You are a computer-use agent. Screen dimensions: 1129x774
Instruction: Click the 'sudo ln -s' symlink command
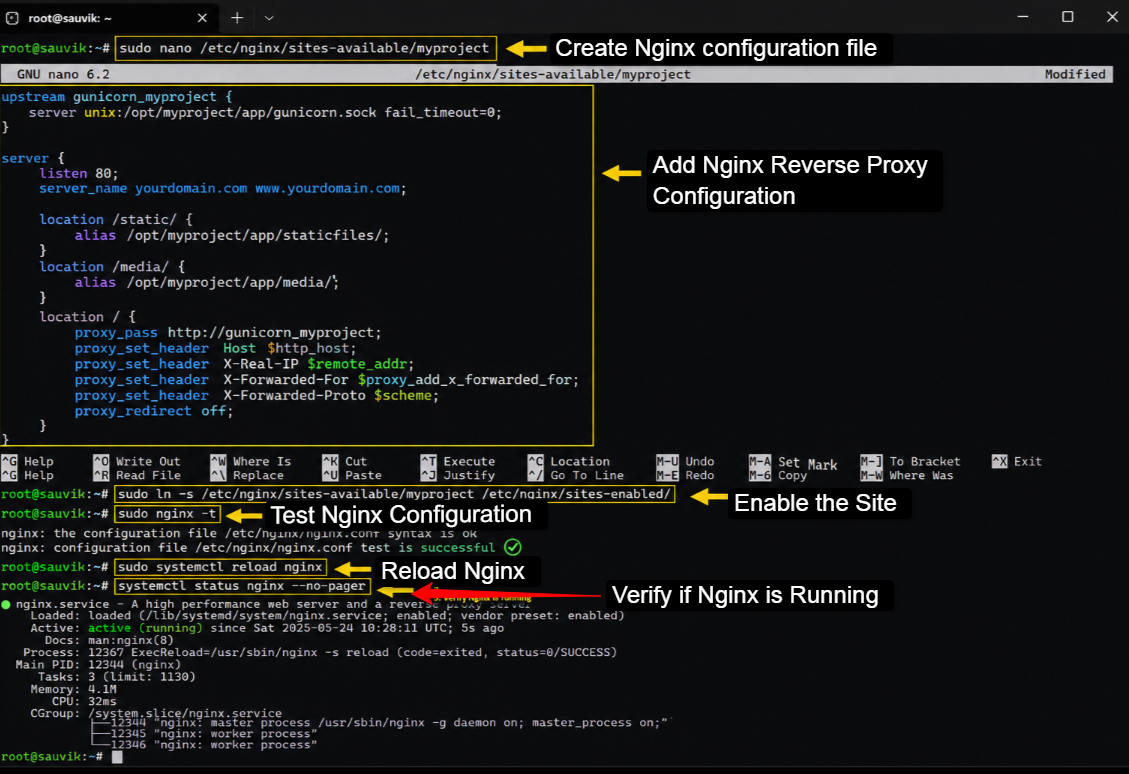(x=394, y=494)
